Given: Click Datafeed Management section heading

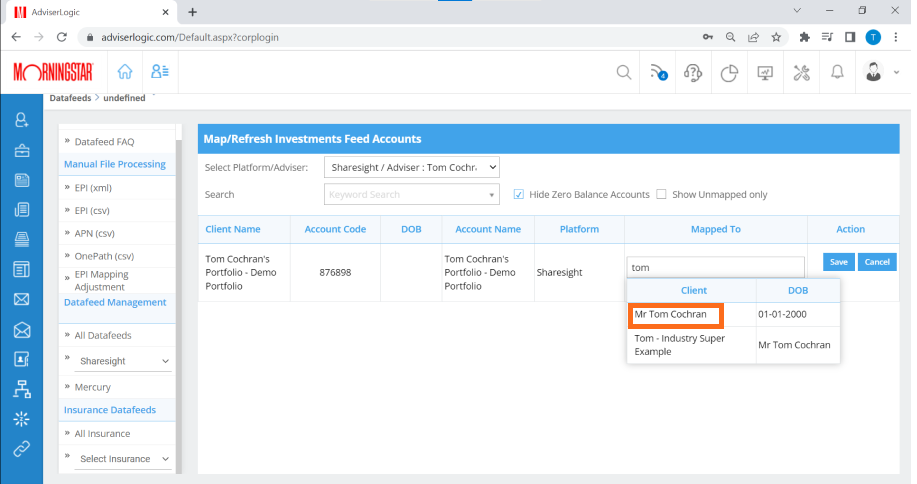Looking at the screenshot, I should click(115, 302).
